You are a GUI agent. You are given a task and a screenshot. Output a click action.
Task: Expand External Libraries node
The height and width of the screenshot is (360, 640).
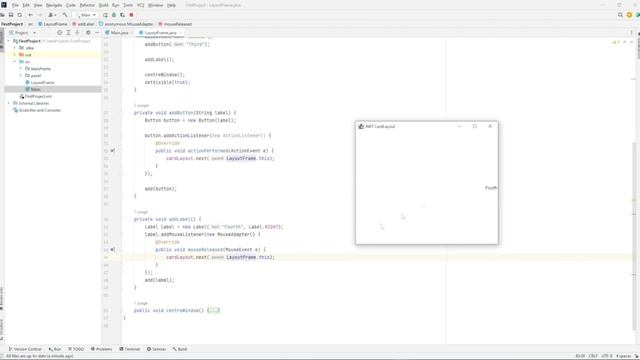(9, 103)
